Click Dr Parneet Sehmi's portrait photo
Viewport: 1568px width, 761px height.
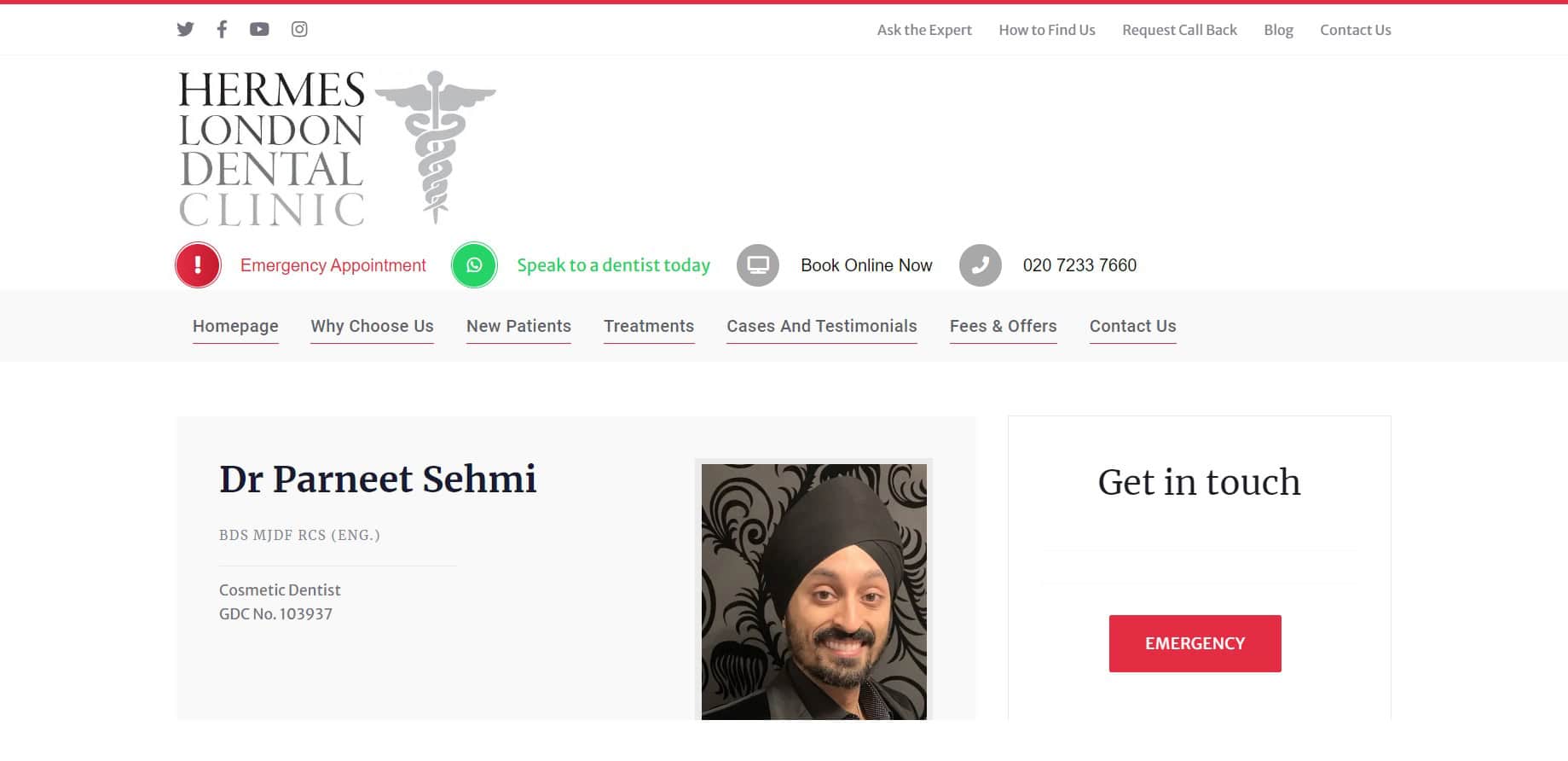813,591
